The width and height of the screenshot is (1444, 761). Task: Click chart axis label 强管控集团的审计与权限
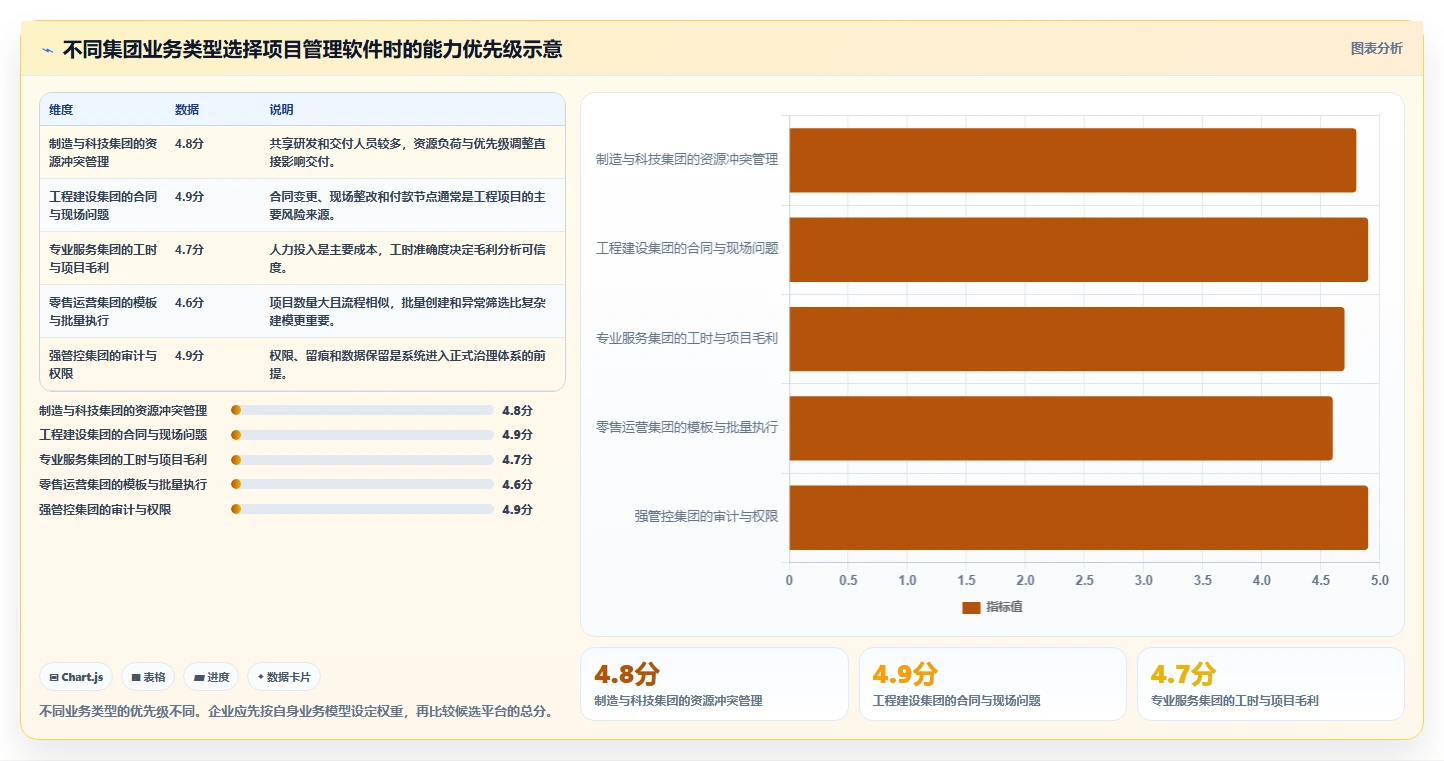(x=706, y=517)
